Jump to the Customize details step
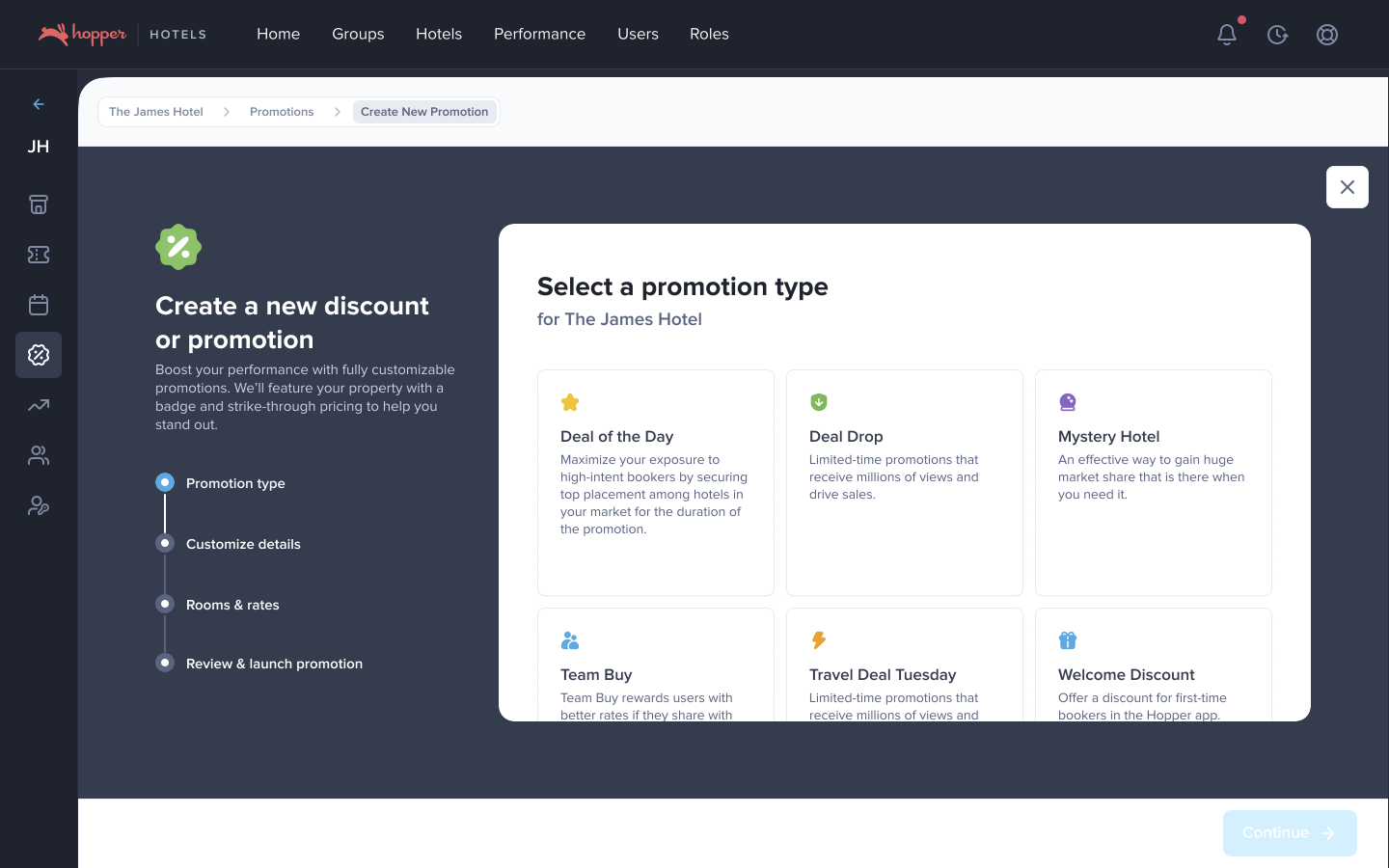Screen dimensions: 1389x868 click(x=243, y=544)
